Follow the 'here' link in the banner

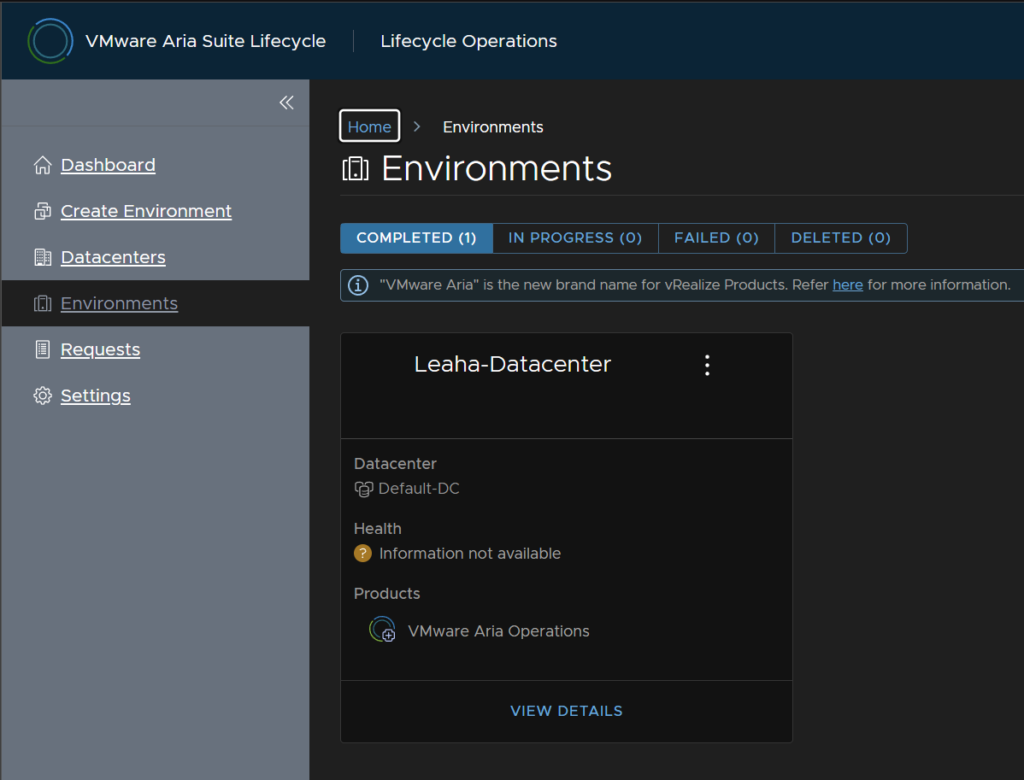tap(848, 285)
